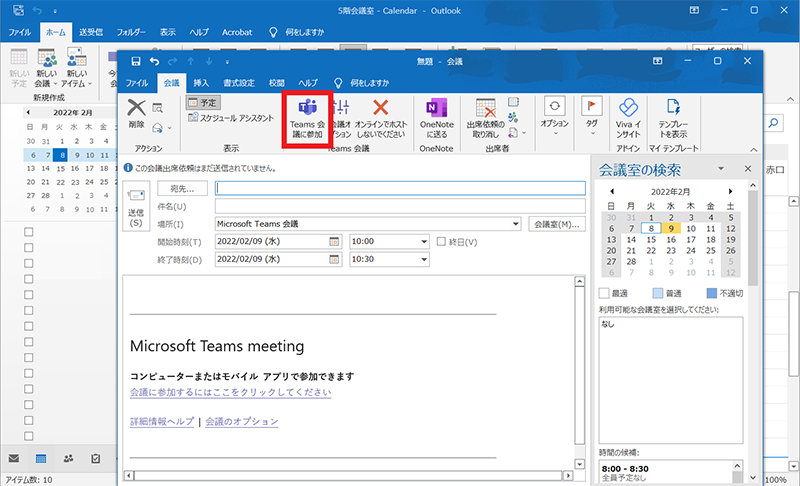
Task: Tick the second calendar list checkbox in sidebar
Action: click(x=29, y=247)
